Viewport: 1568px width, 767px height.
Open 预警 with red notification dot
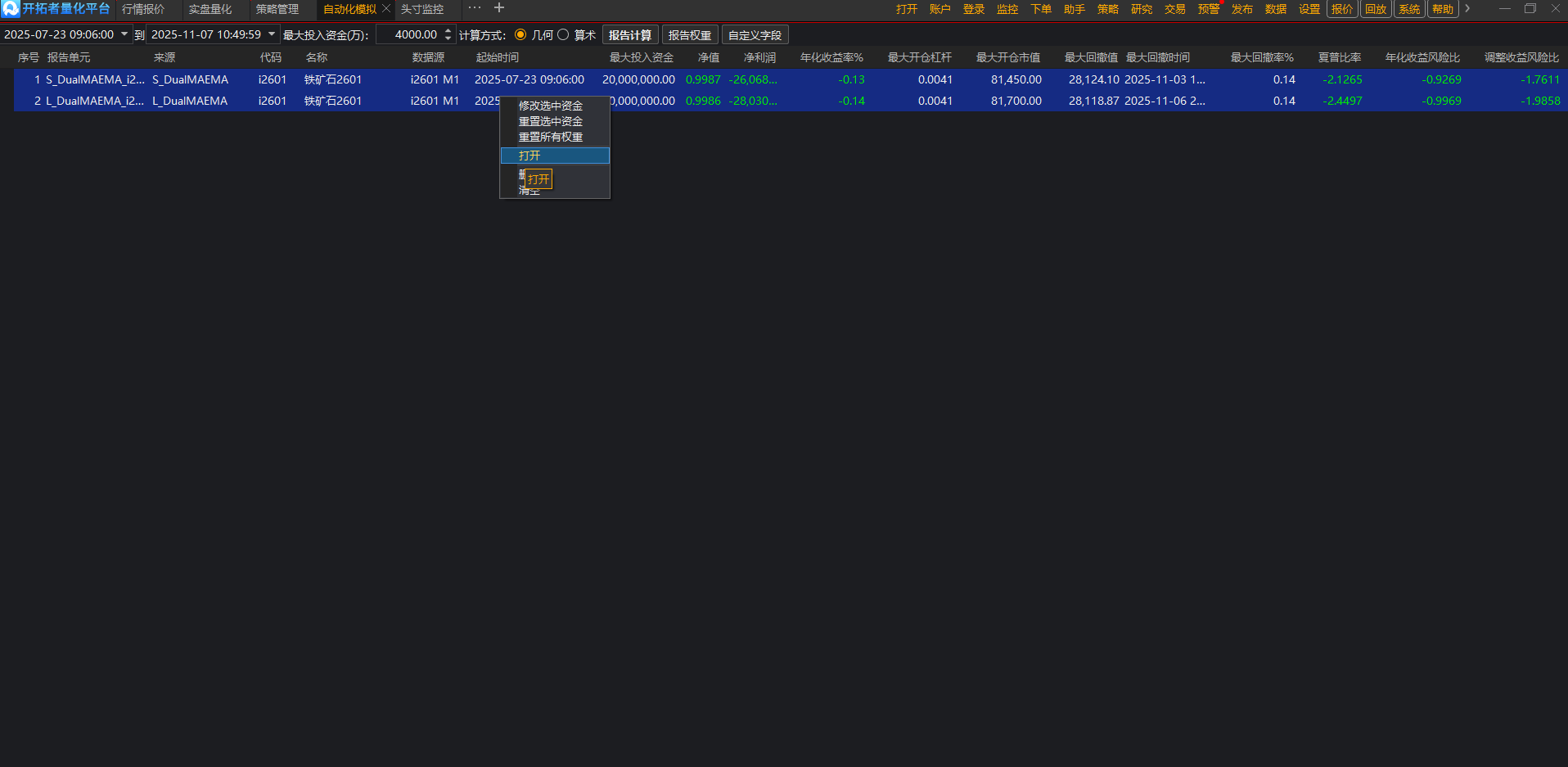[x=1208, y=9]
